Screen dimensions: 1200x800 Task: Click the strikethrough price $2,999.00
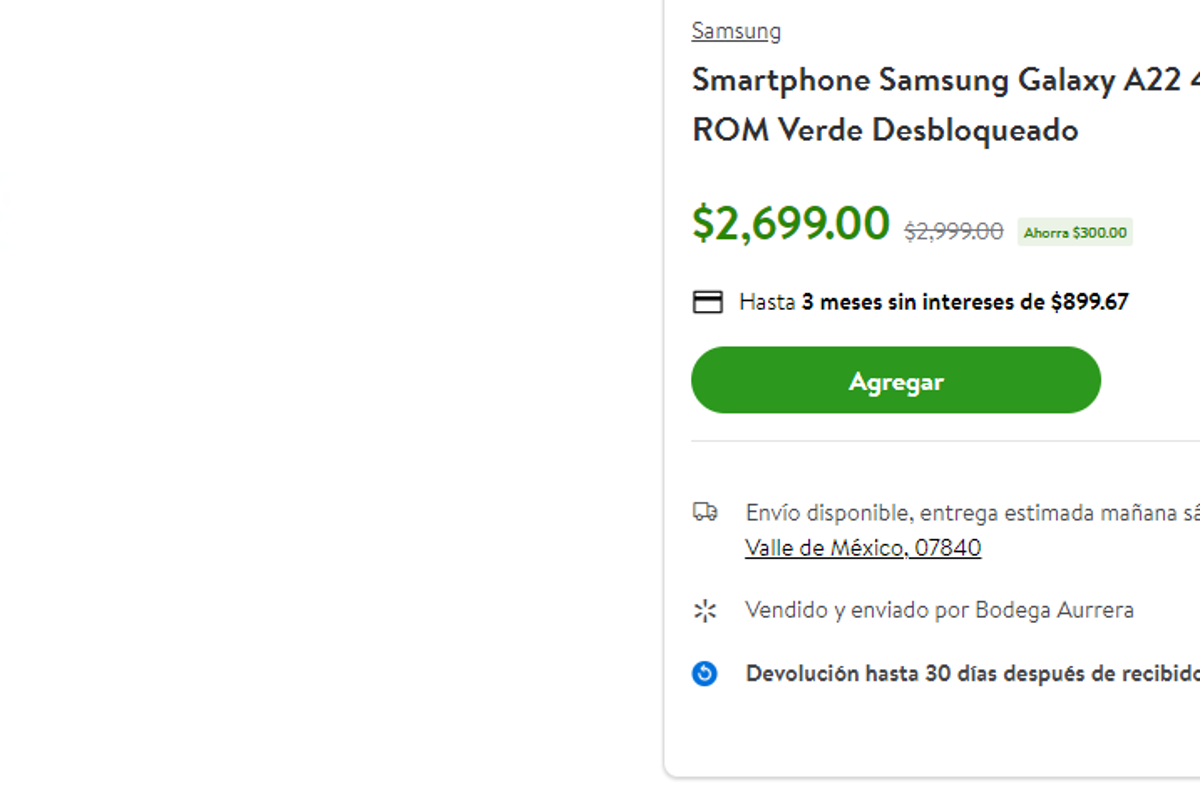coord(952,230)
